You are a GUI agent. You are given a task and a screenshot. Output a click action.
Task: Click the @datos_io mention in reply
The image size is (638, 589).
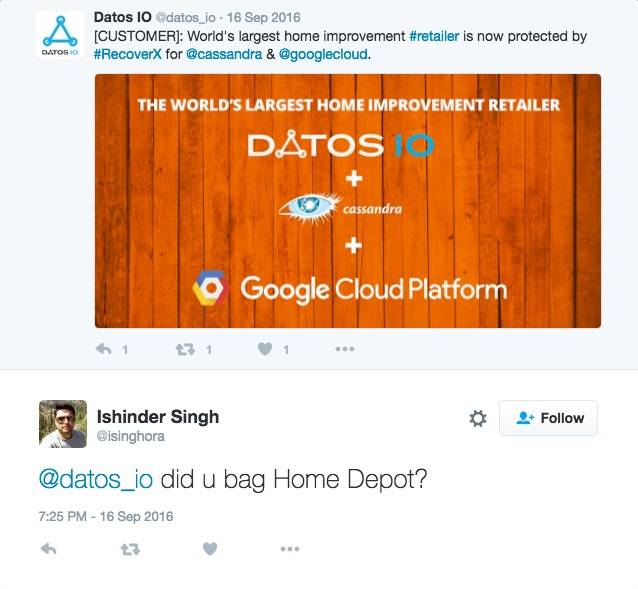pos(95,479)
